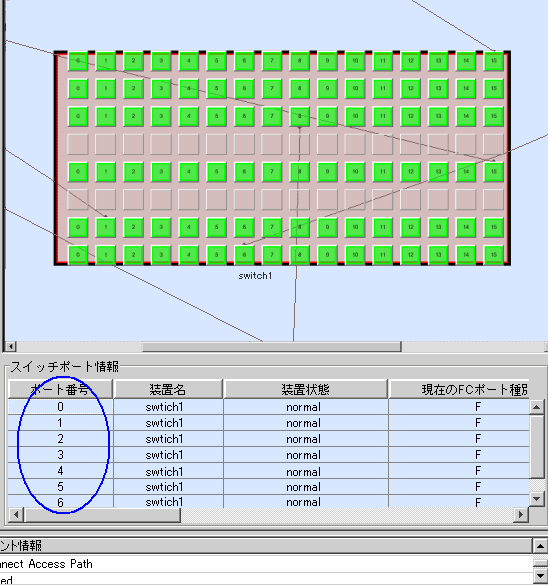548x585 pixels.
Task: Click port 8 in the third port row
Action: coord(300,116)
